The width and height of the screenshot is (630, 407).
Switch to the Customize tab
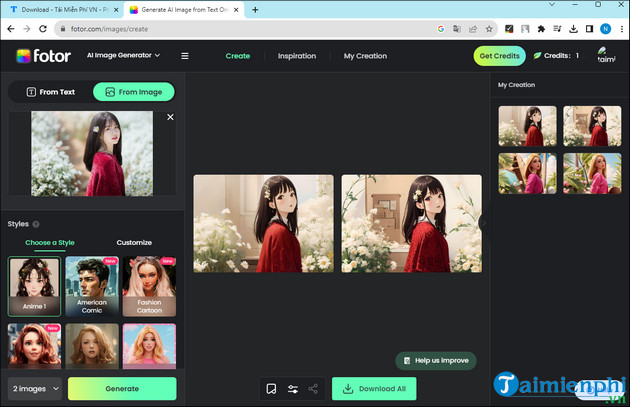pos(134,242)
